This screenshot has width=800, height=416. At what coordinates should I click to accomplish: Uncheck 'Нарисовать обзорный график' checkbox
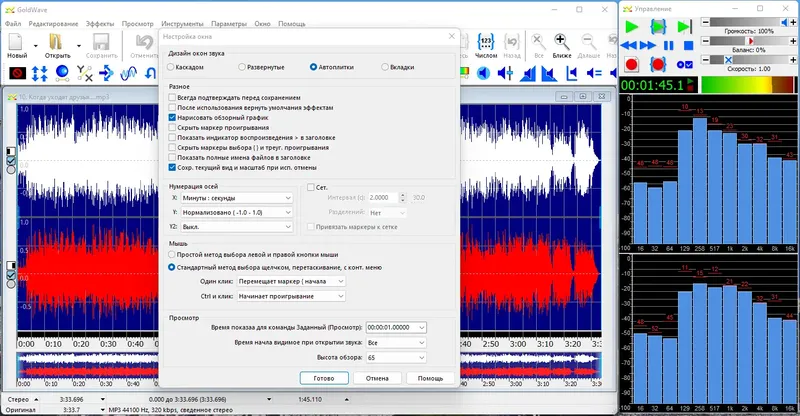tap(172, 117)
